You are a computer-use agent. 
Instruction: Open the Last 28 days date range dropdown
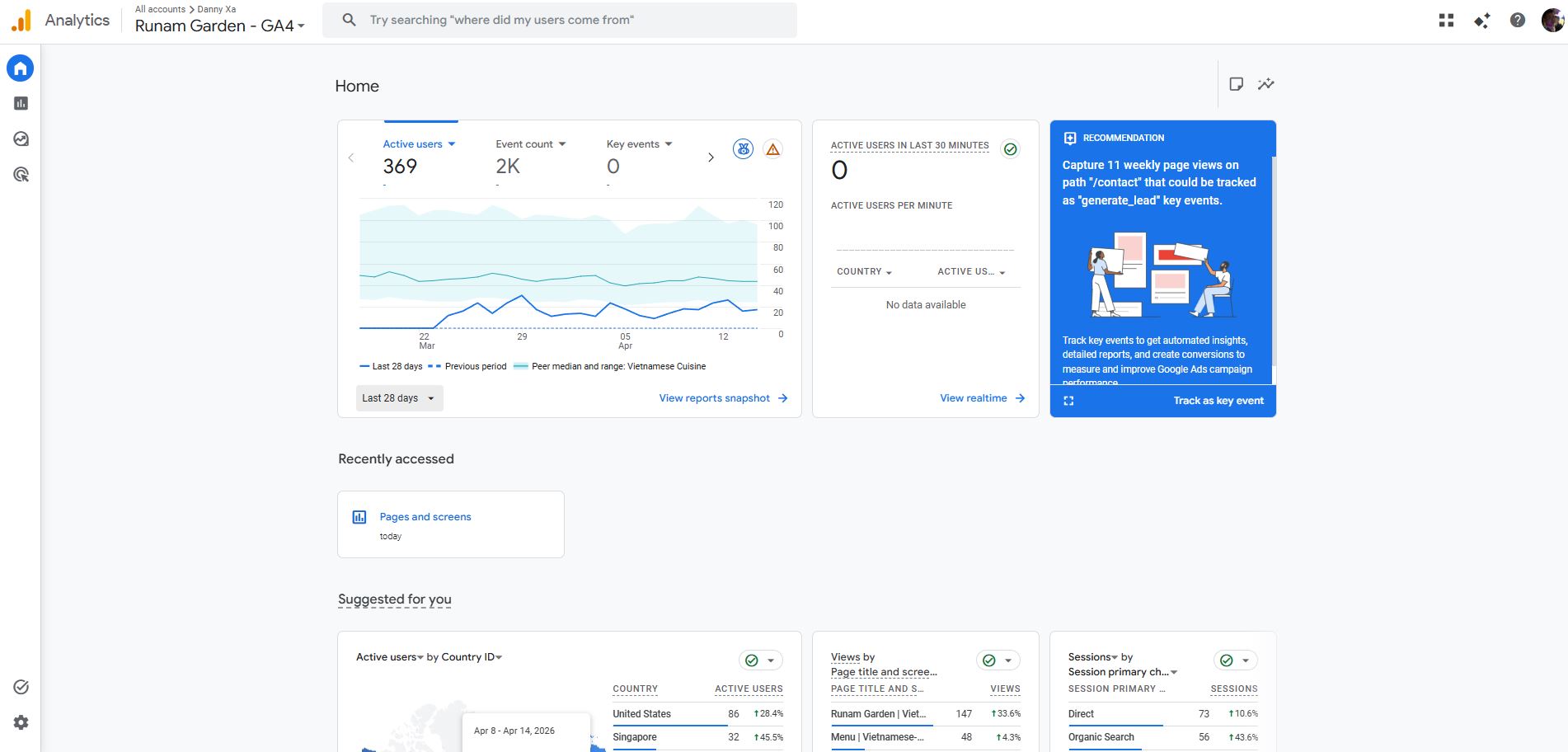coord(400,398)
